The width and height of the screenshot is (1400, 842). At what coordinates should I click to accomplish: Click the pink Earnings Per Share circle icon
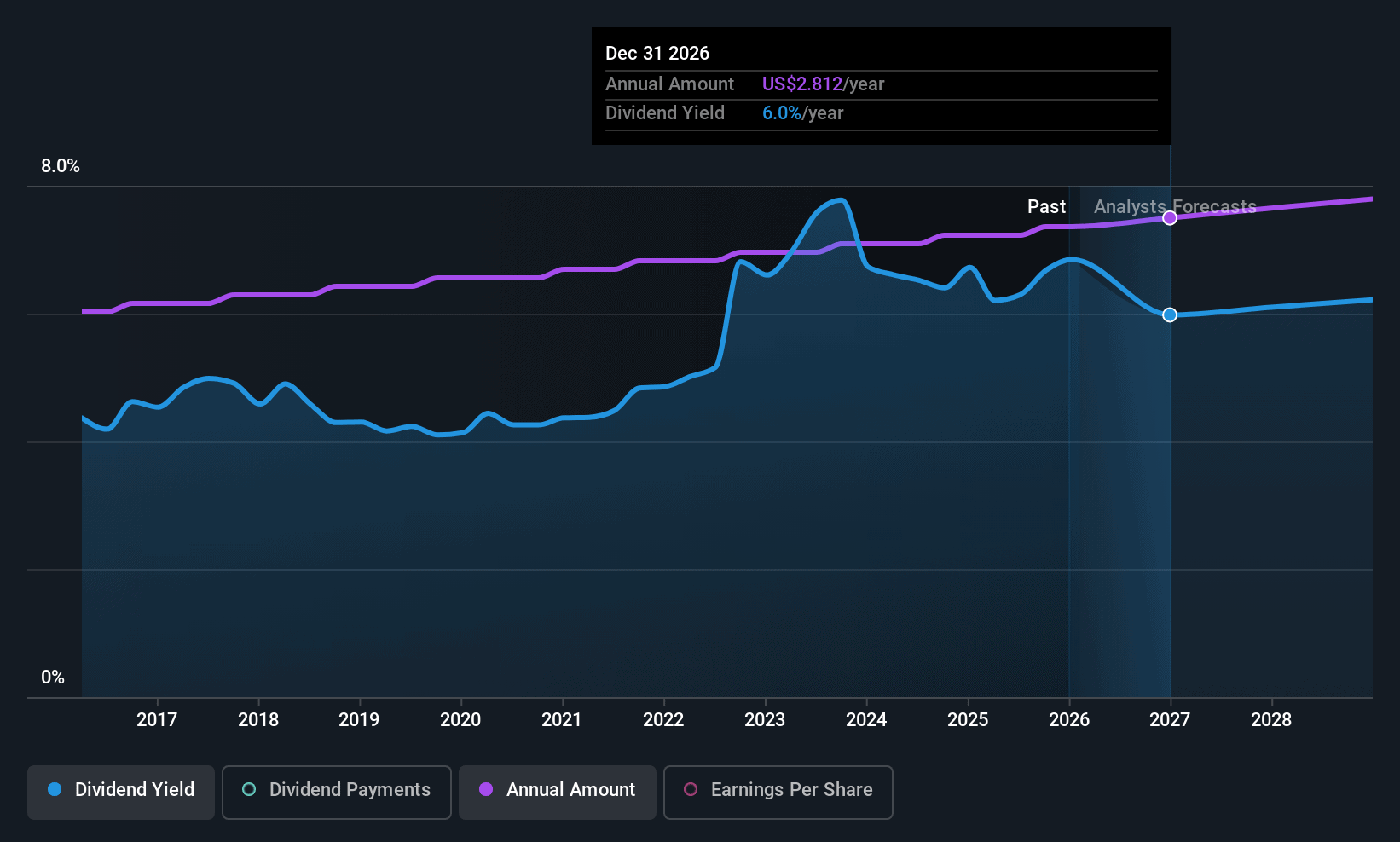[x=691, y=790]
